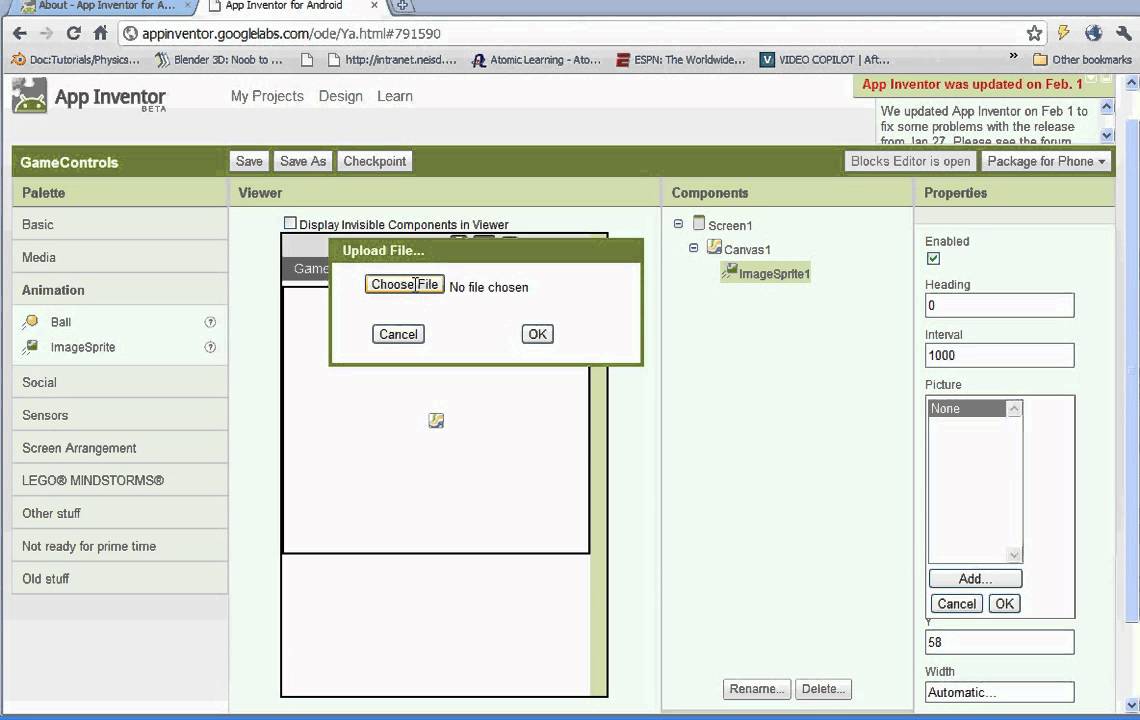Open the intranet.neisd bookmark
Viewport: 1140px width, 720px height.
pos(392,60)
